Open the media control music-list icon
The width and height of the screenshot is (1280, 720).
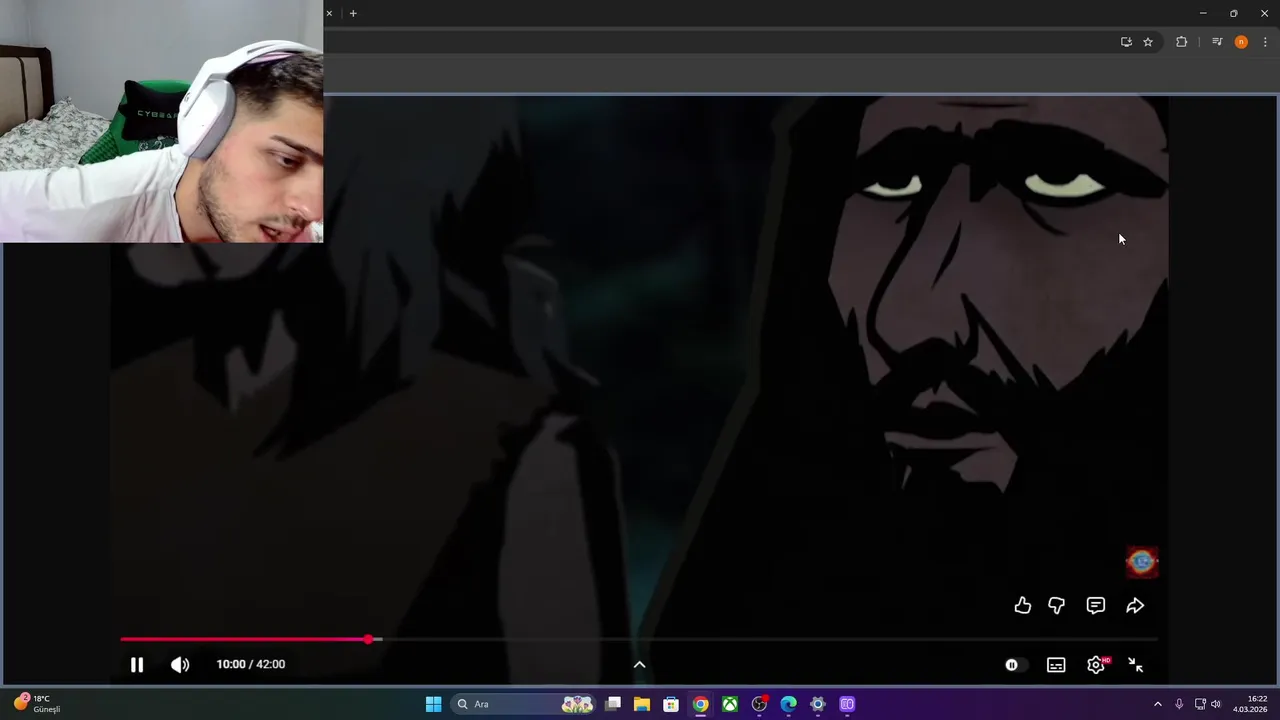(x=1217, y=42)
